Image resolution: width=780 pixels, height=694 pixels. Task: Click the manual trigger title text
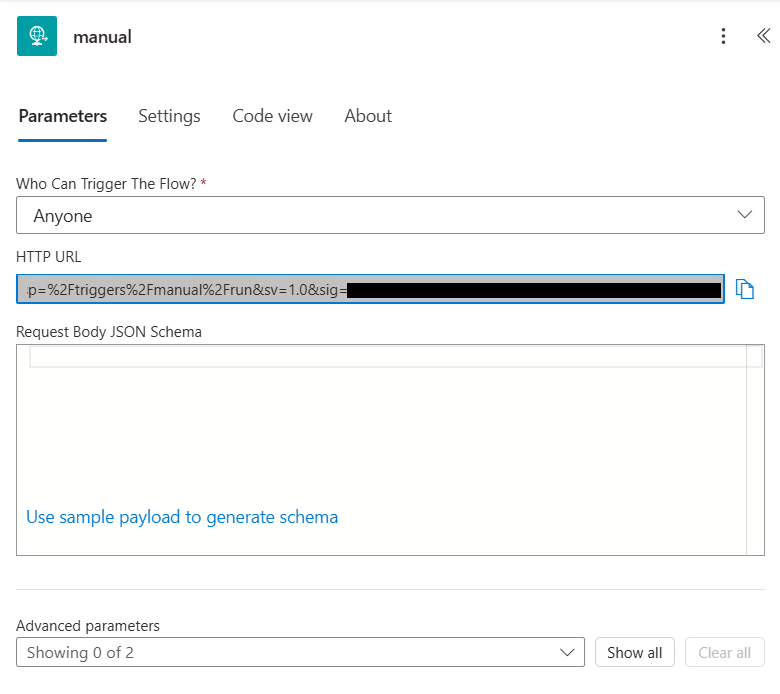pyautogui.click(x=102, y=37)
